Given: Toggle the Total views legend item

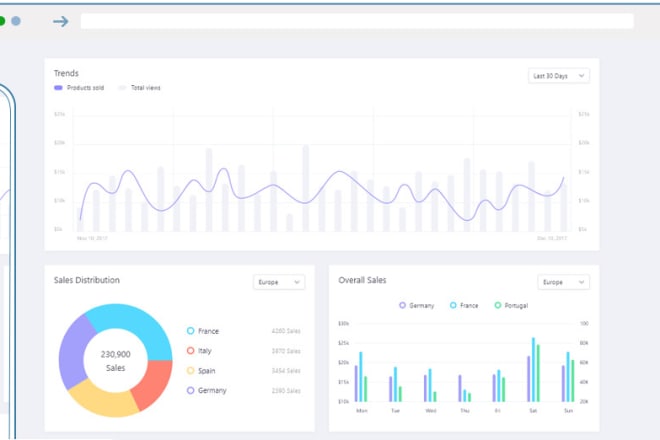Looking at the screenshot, I should (x=139, y=88).
